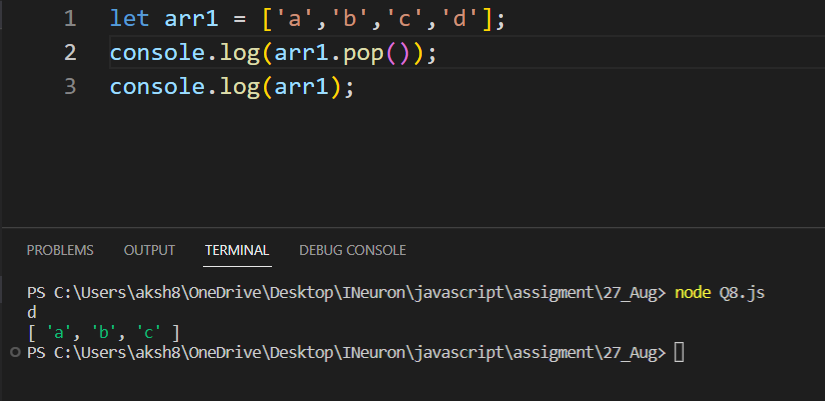Click the 'node' command in terminal
The height and width of the screenshot is (401, 825).
693,293
